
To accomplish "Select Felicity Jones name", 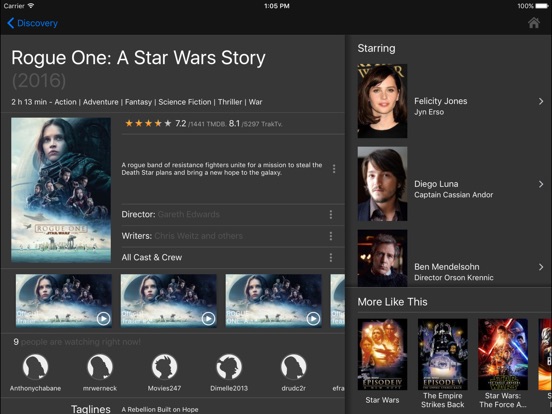I will pyautogui.click(x=441, y=101).
